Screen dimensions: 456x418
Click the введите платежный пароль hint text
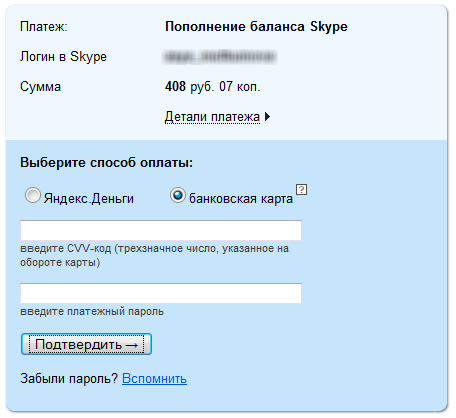tap(92, 311)
